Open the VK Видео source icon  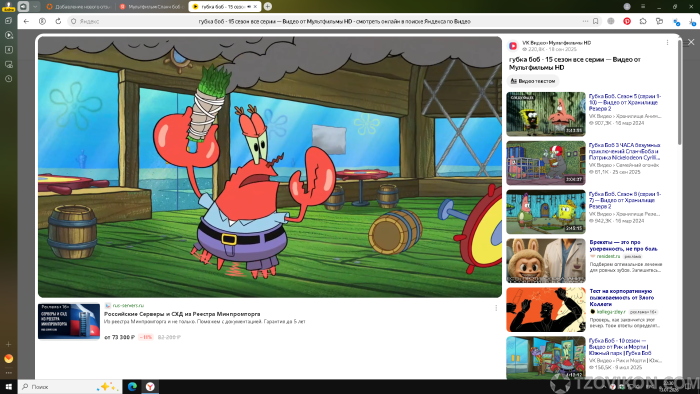click(x=513, y=46)
